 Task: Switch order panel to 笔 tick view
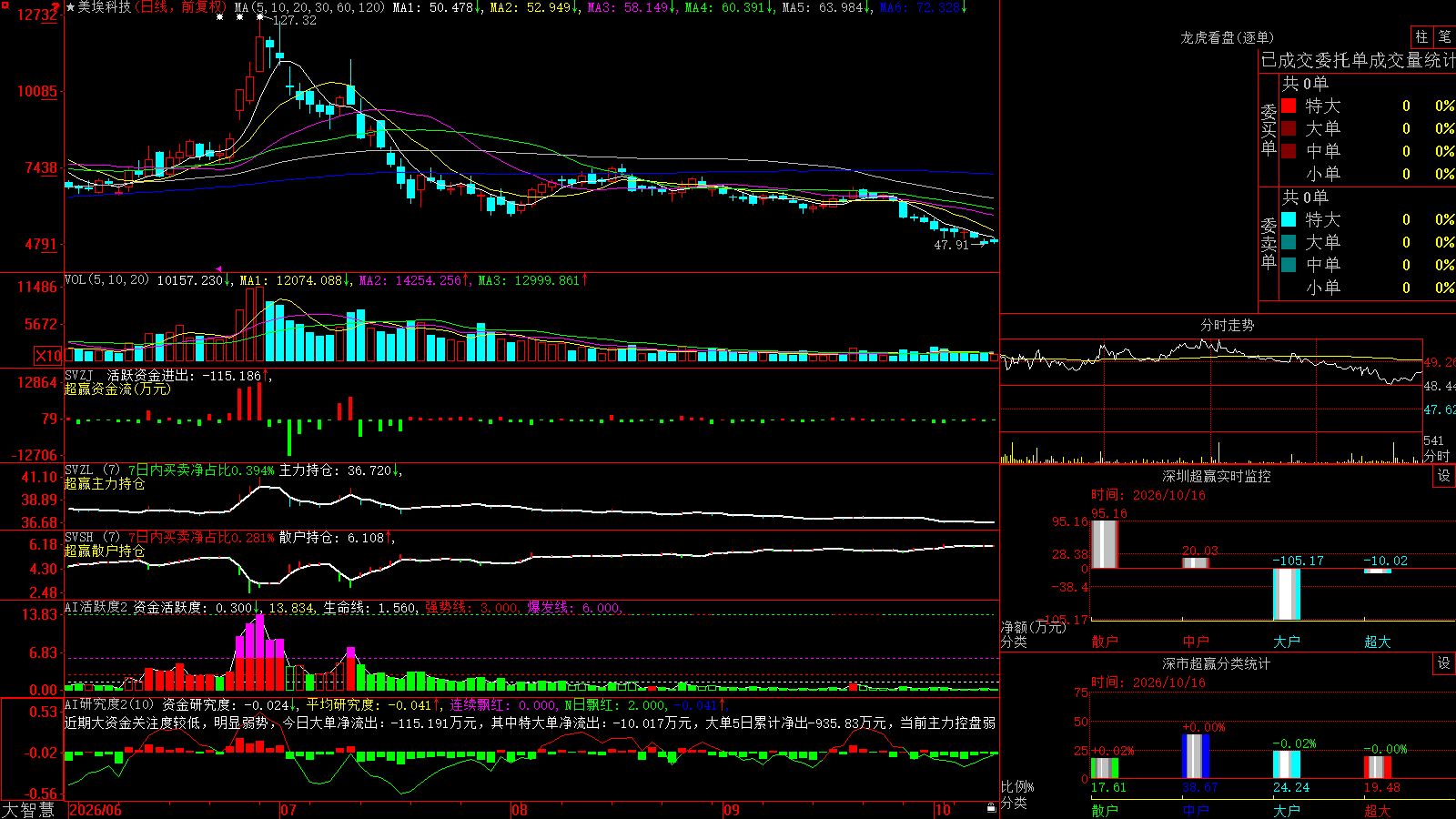click(x=1445, y=37)
